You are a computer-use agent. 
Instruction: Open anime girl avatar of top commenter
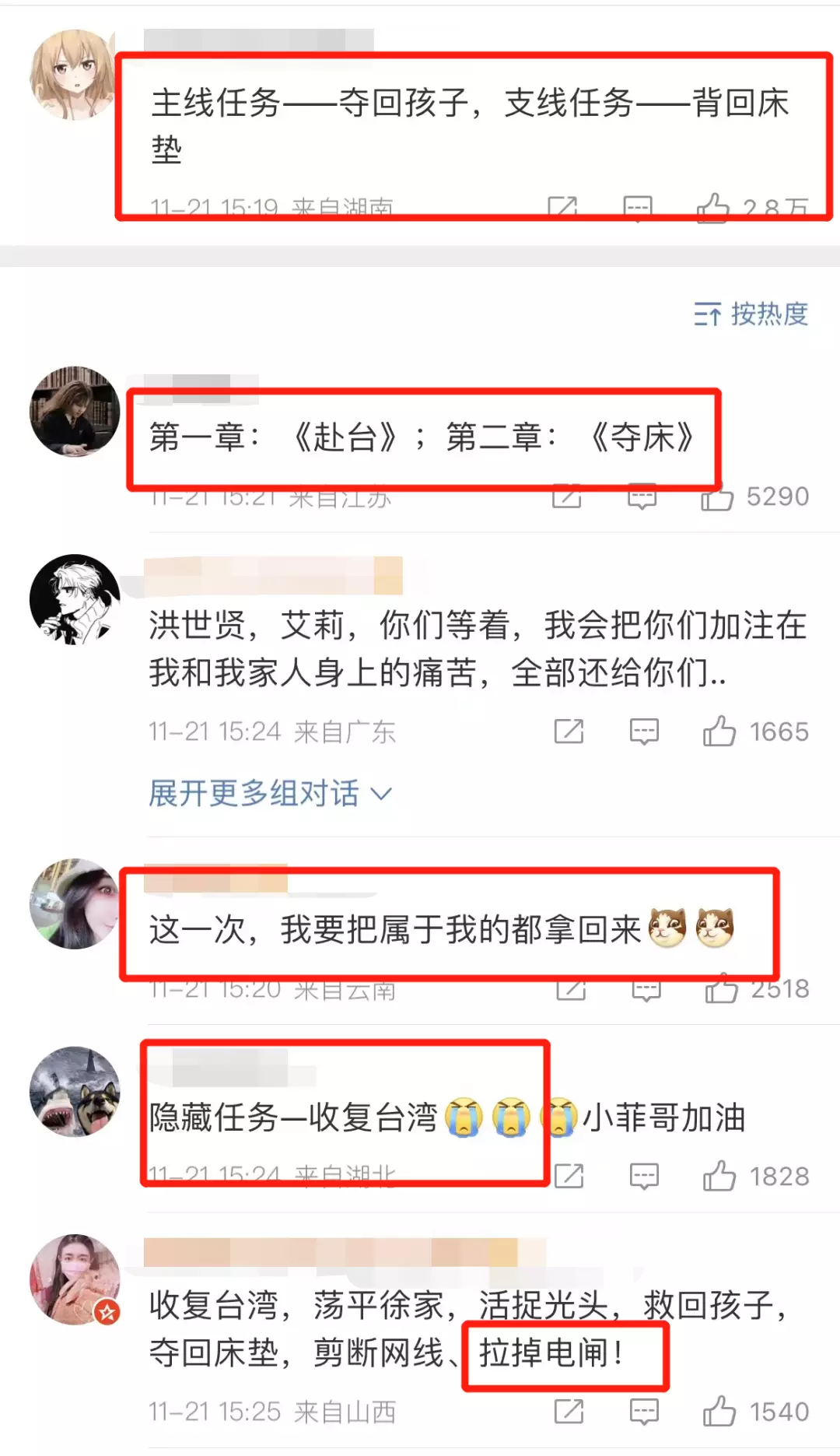pos(72,75)
